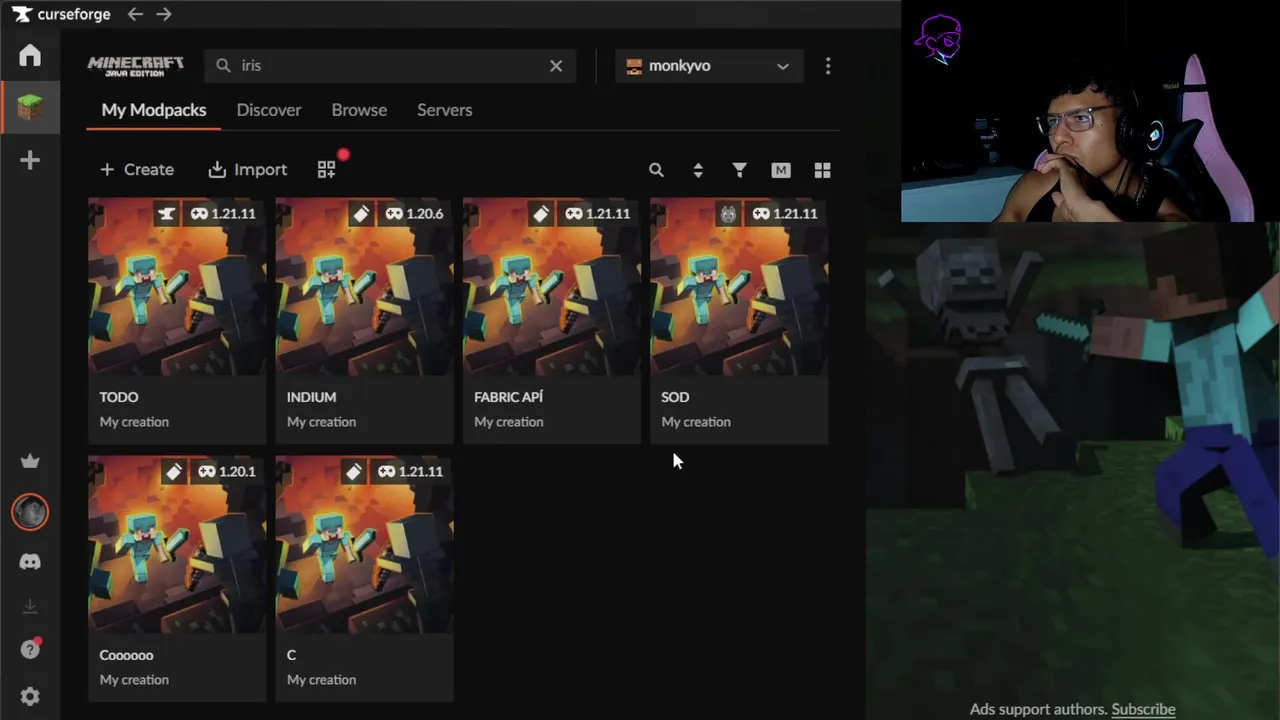Screen dimensions: 1280x720
Task: Navigate forward with the right arrow
Action: (x=164, y=14)
